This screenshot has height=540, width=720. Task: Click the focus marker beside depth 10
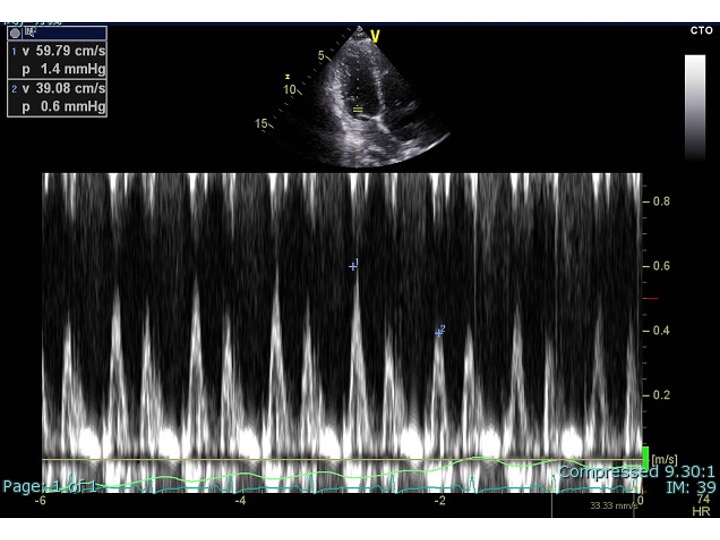pyautogui.click(x=287, y=76)
